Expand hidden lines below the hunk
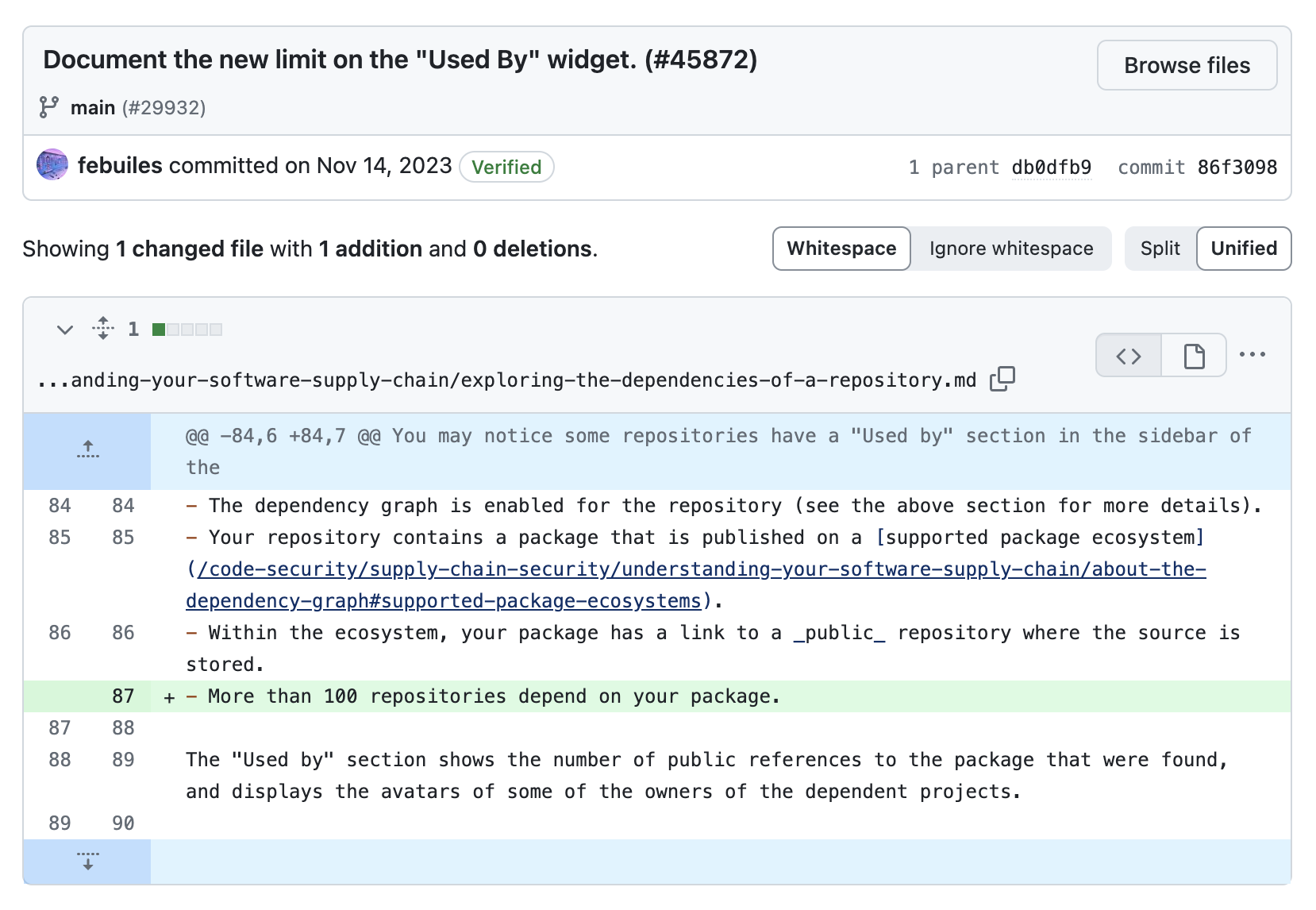 (88, 862)
